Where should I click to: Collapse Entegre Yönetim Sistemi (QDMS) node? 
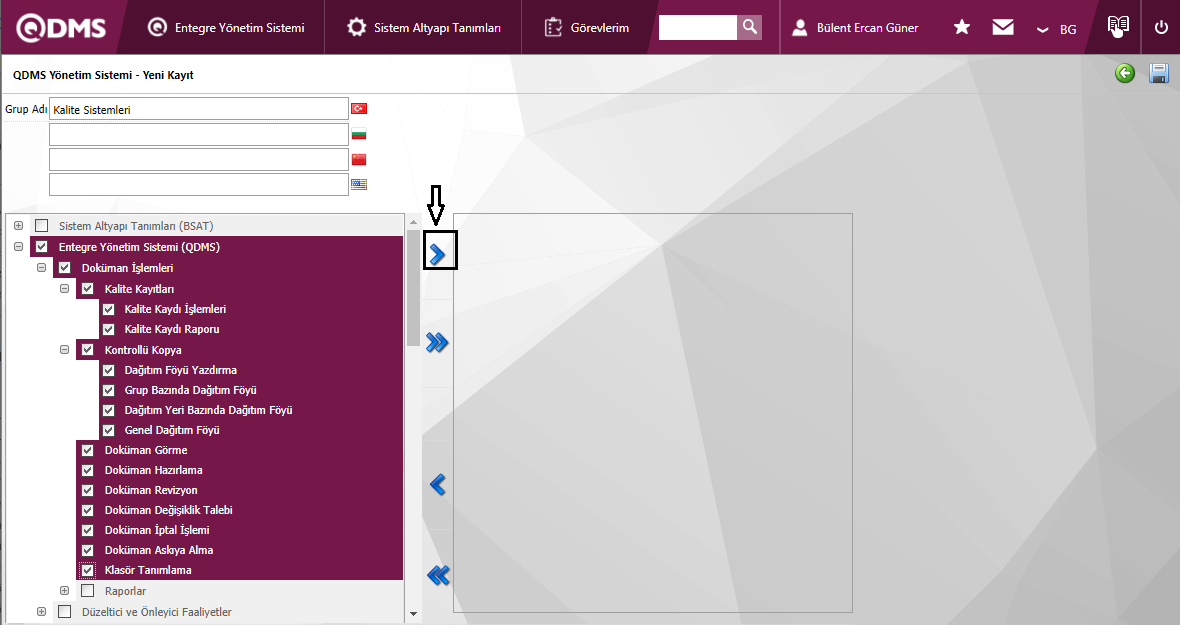coord(18,247)
